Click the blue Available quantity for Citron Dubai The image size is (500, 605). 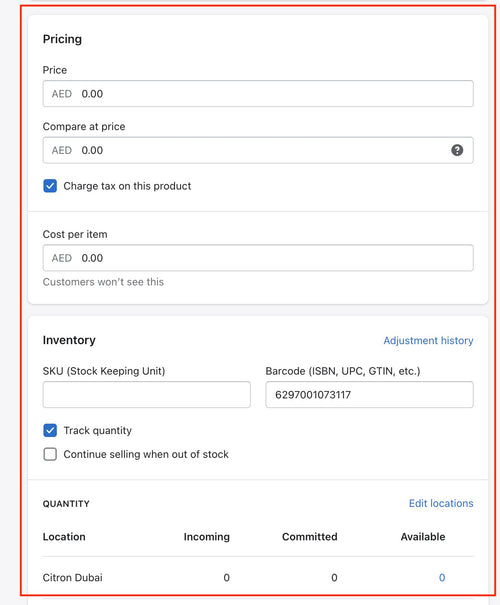point(442,578)
